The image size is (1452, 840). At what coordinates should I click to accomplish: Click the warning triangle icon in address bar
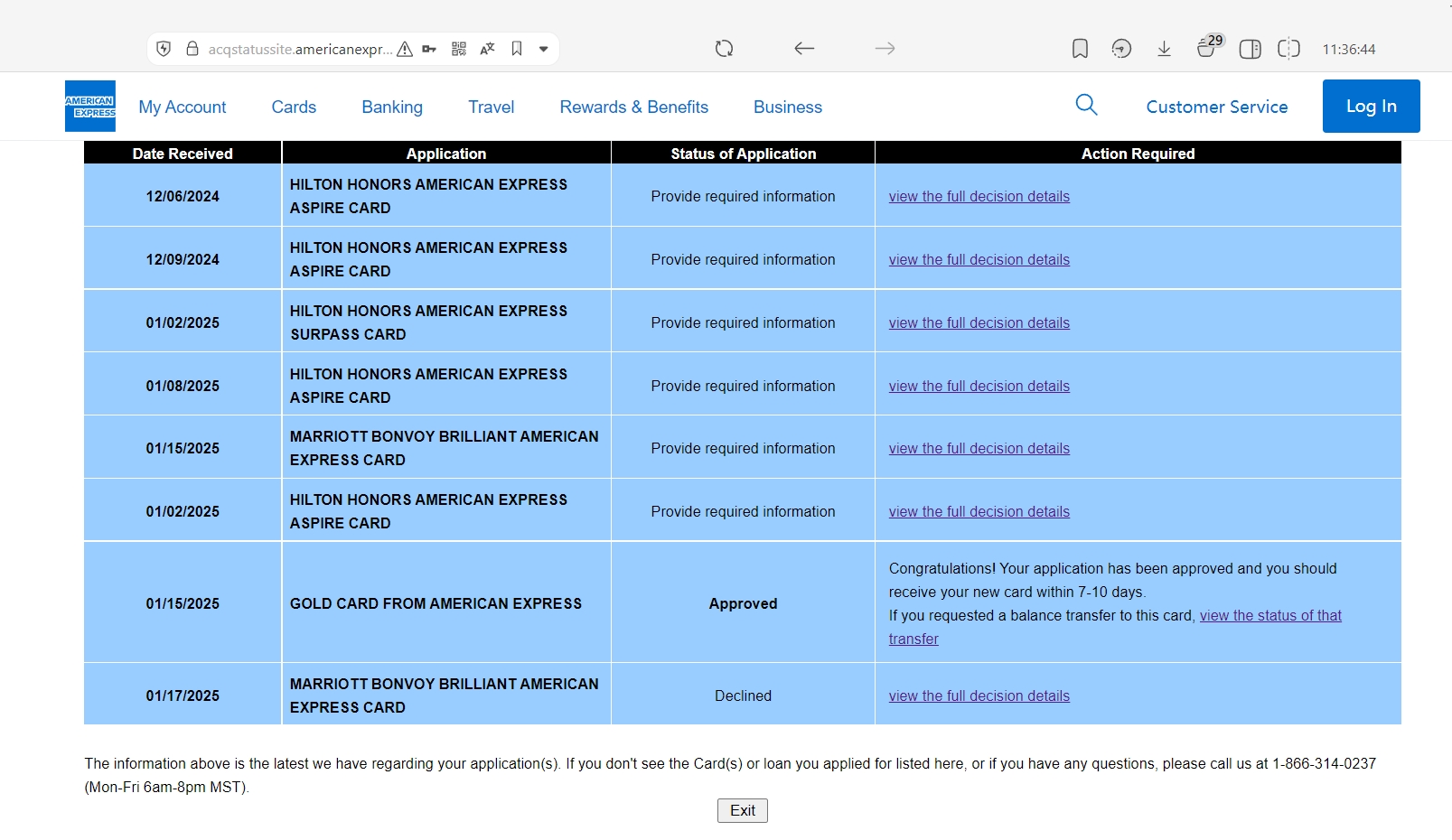pyautogui.click(x=405, y=49)
